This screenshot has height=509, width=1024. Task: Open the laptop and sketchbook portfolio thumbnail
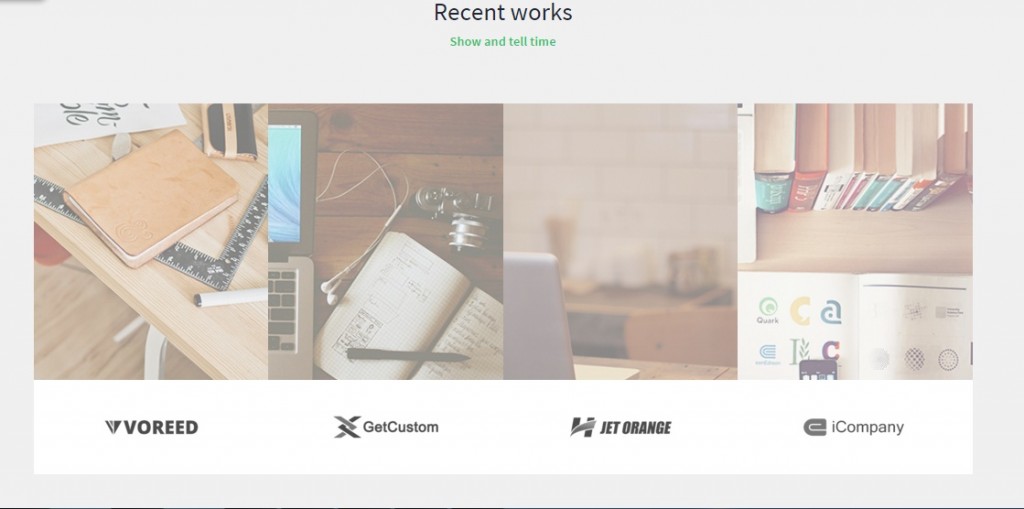click(385, 241)
